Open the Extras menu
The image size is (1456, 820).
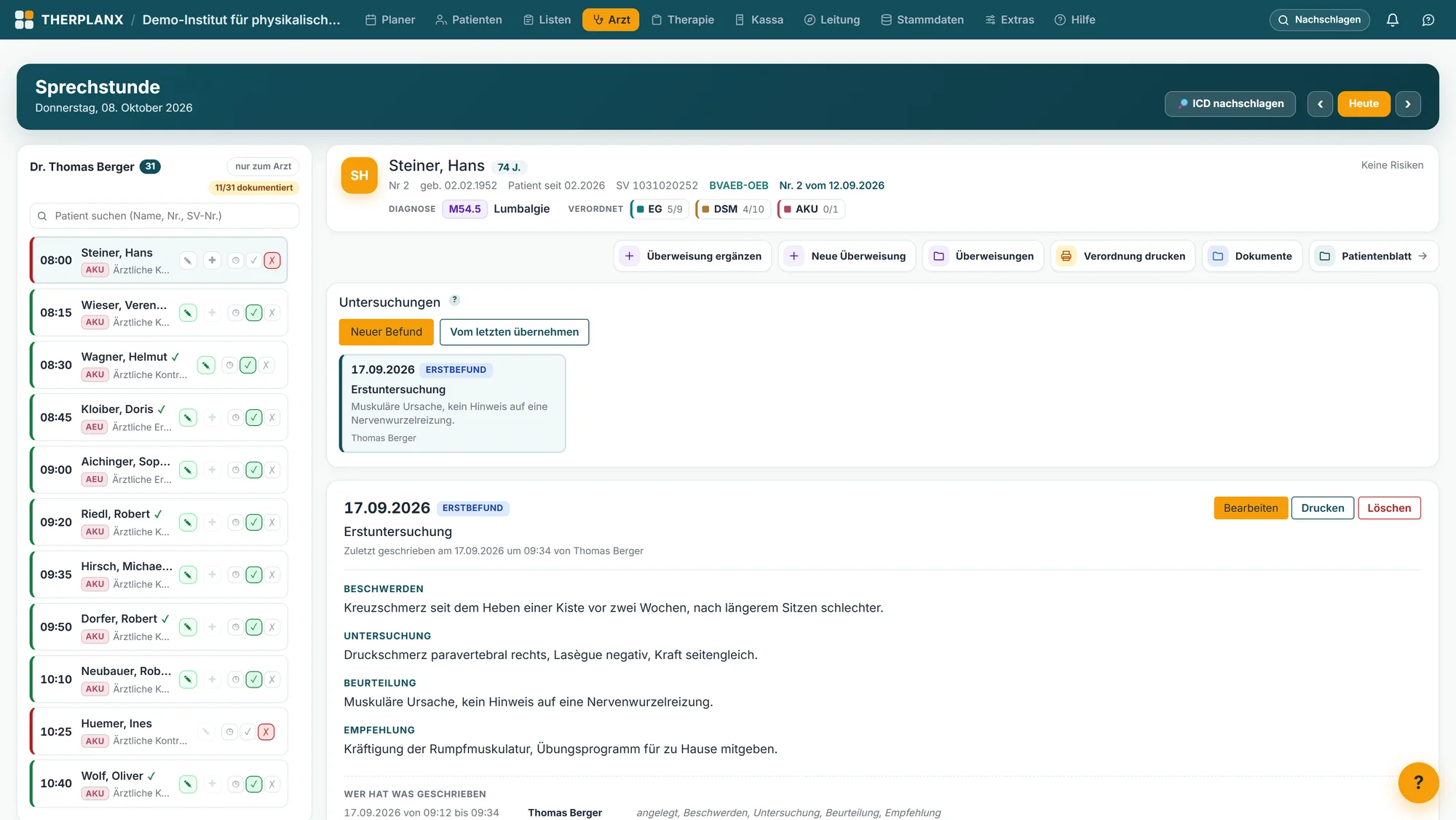[x=1010, y=20]
